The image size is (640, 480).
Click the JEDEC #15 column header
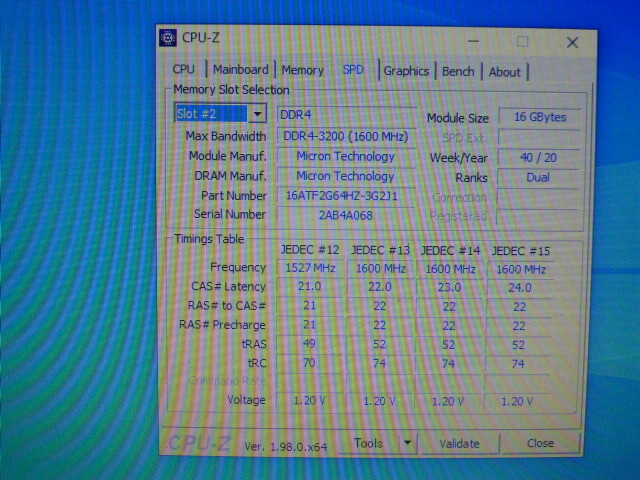pyautogui.click(x=521, y=251)
